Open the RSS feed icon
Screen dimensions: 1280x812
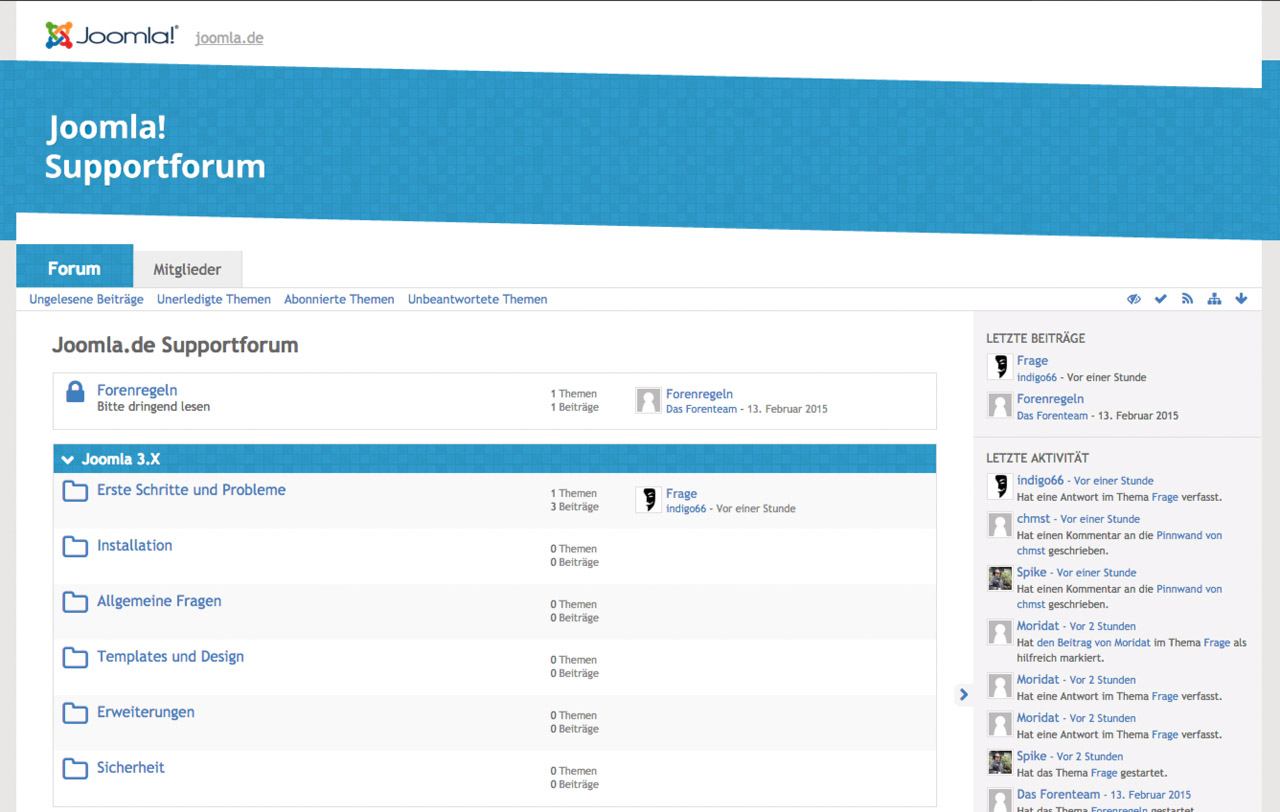pos(1187,299)
